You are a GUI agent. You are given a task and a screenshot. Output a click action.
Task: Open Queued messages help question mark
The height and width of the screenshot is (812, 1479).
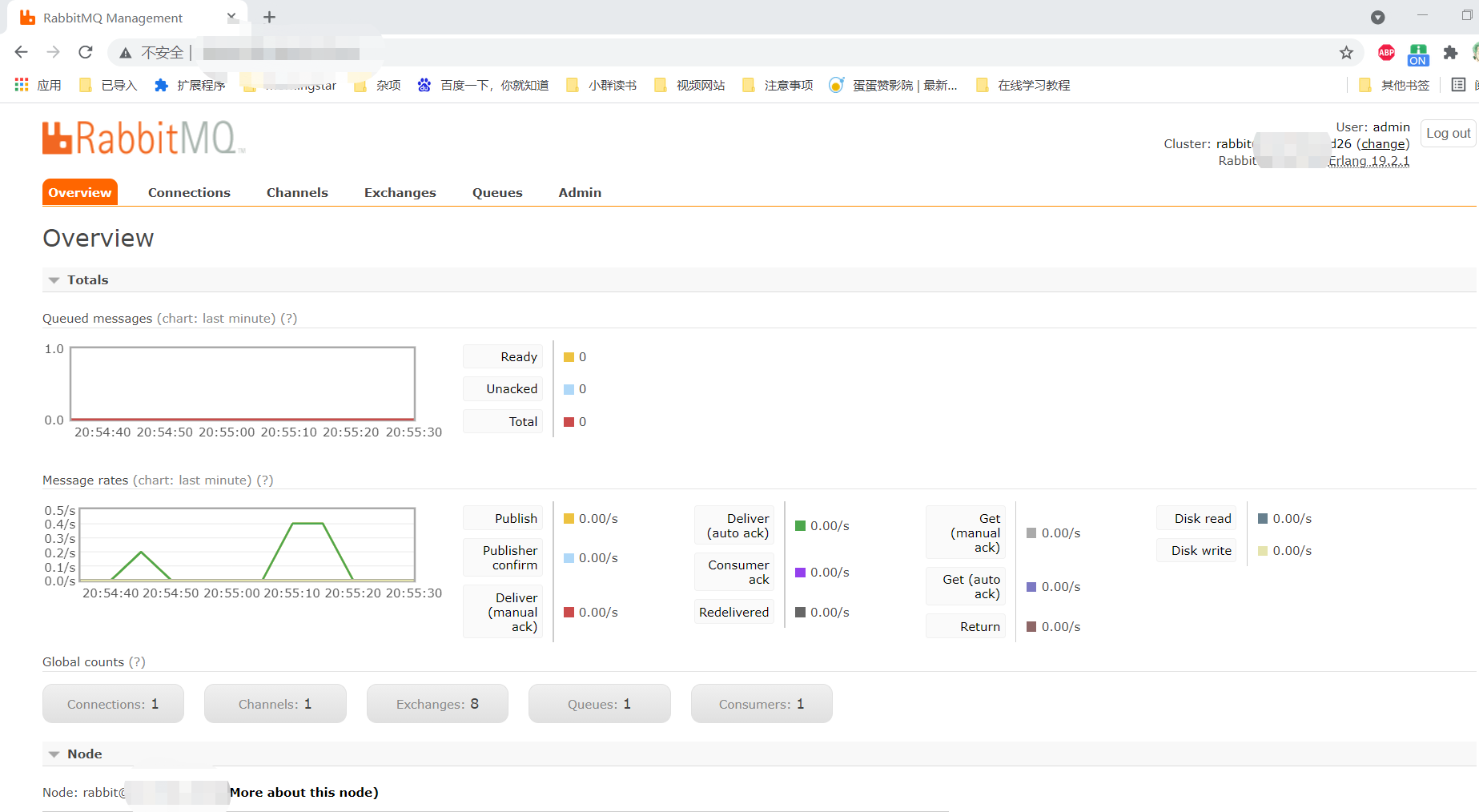coord(288,319)
